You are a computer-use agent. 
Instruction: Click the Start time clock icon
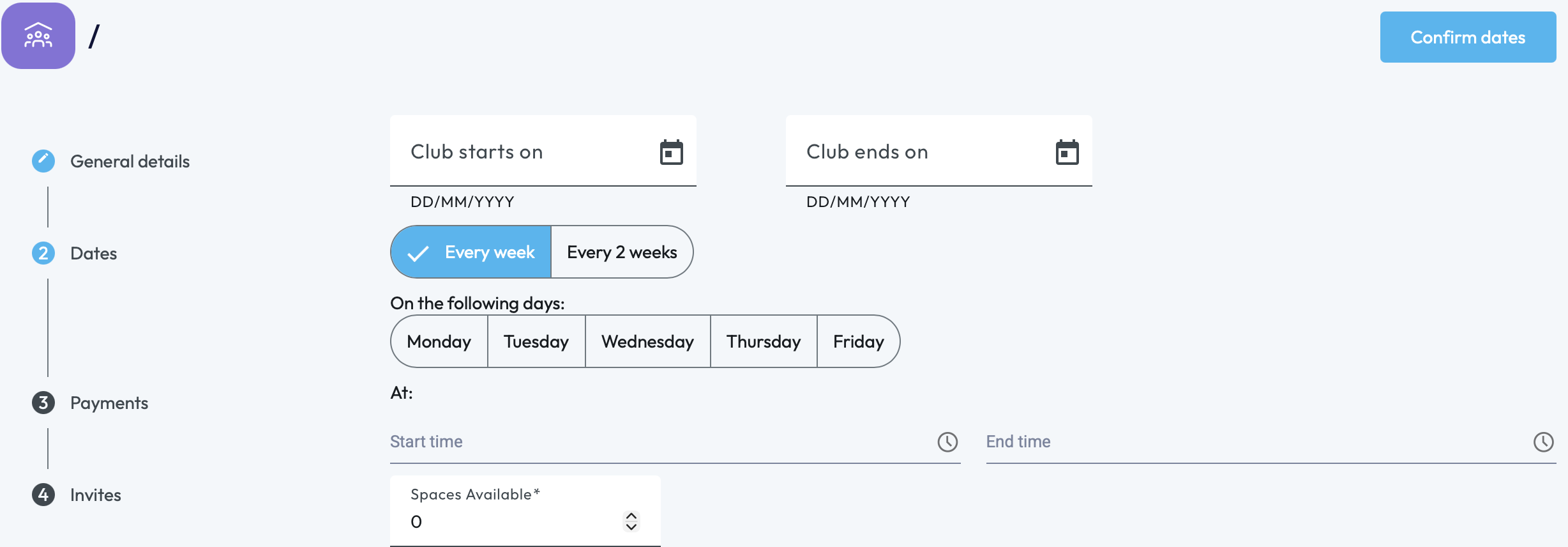947,442
